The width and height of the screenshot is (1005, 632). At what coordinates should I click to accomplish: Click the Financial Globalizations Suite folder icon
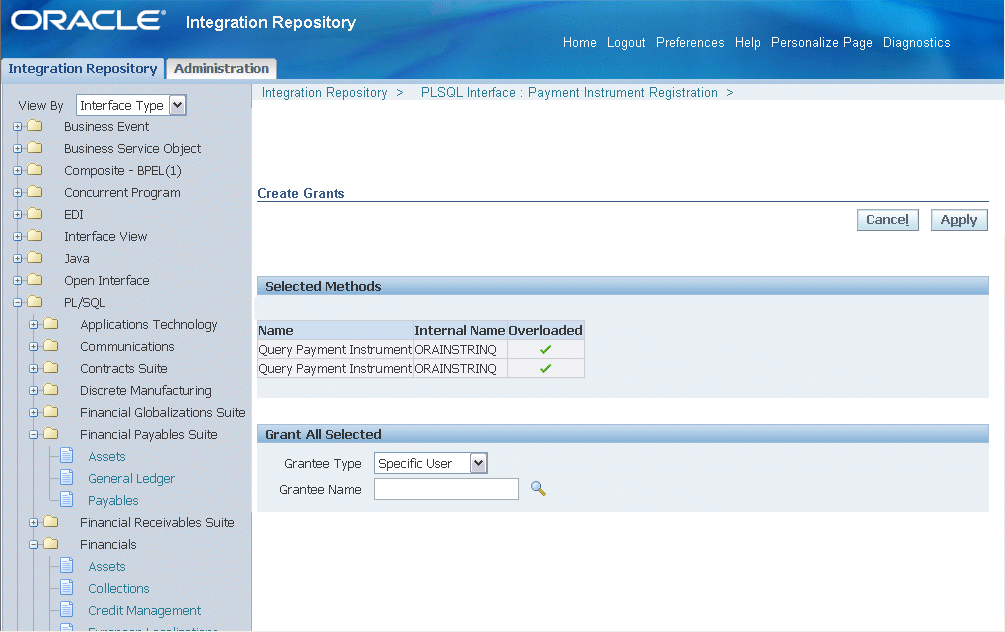(51, 412)
